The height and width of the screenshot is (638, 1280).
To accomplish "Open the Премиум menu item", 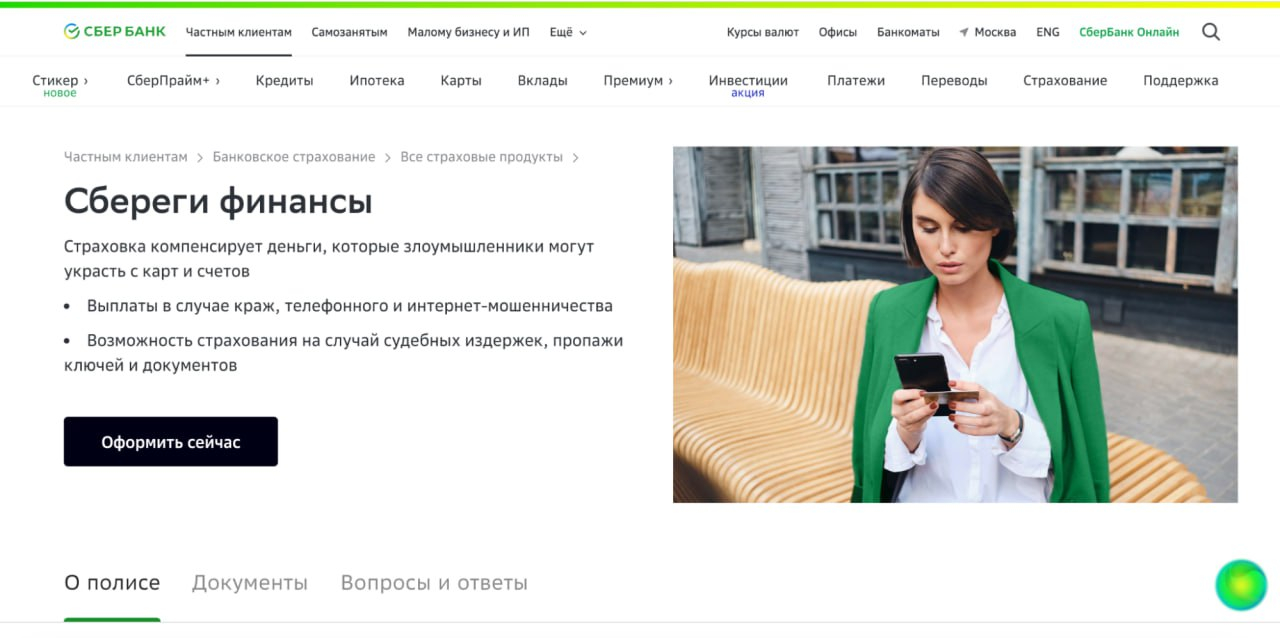I will 638,81.
